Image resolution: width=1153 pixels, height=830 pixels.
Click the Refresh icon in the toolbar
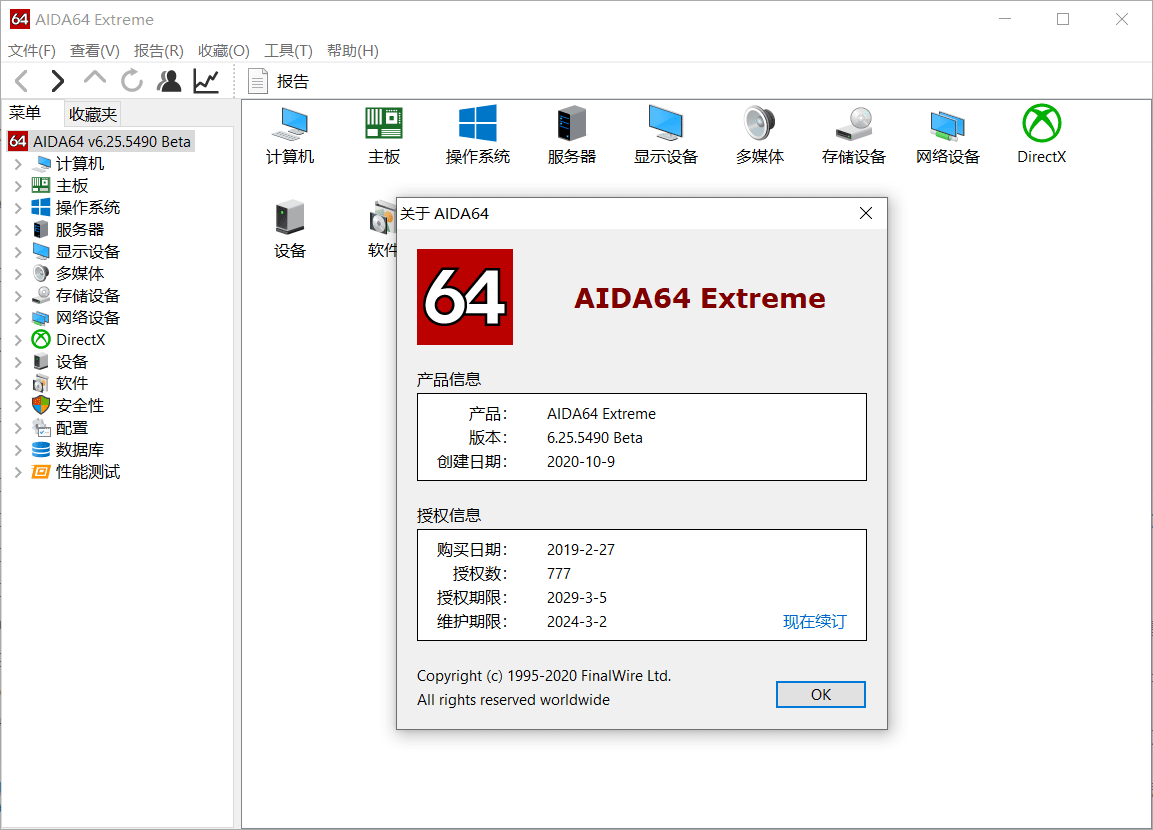132,81
